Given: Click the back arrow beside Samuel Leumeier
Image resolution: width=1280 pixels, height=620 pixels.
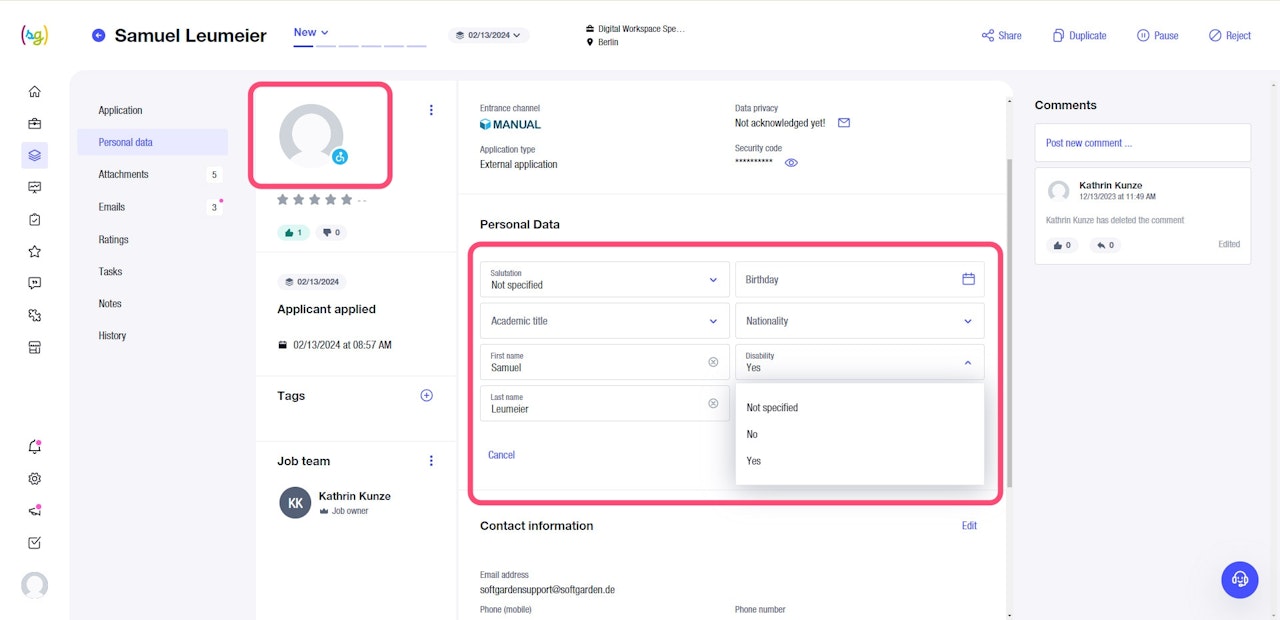Looking at the screenshot, I should click(98, 36).
